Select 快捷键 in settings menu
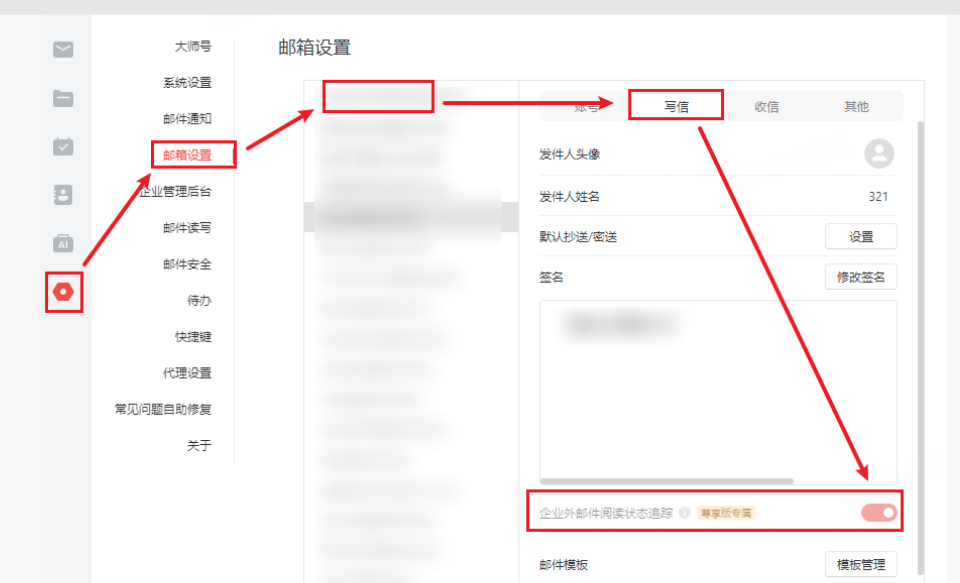Screen dimensions: 960x583 [x=193, y=337]
